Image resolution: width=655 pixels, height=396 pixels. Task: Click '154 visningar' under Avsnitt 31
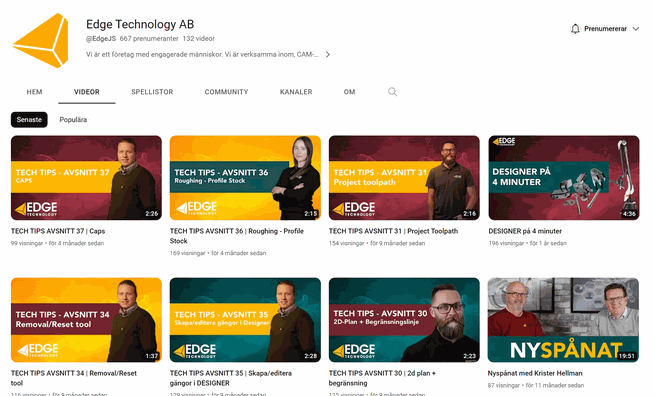346,243
